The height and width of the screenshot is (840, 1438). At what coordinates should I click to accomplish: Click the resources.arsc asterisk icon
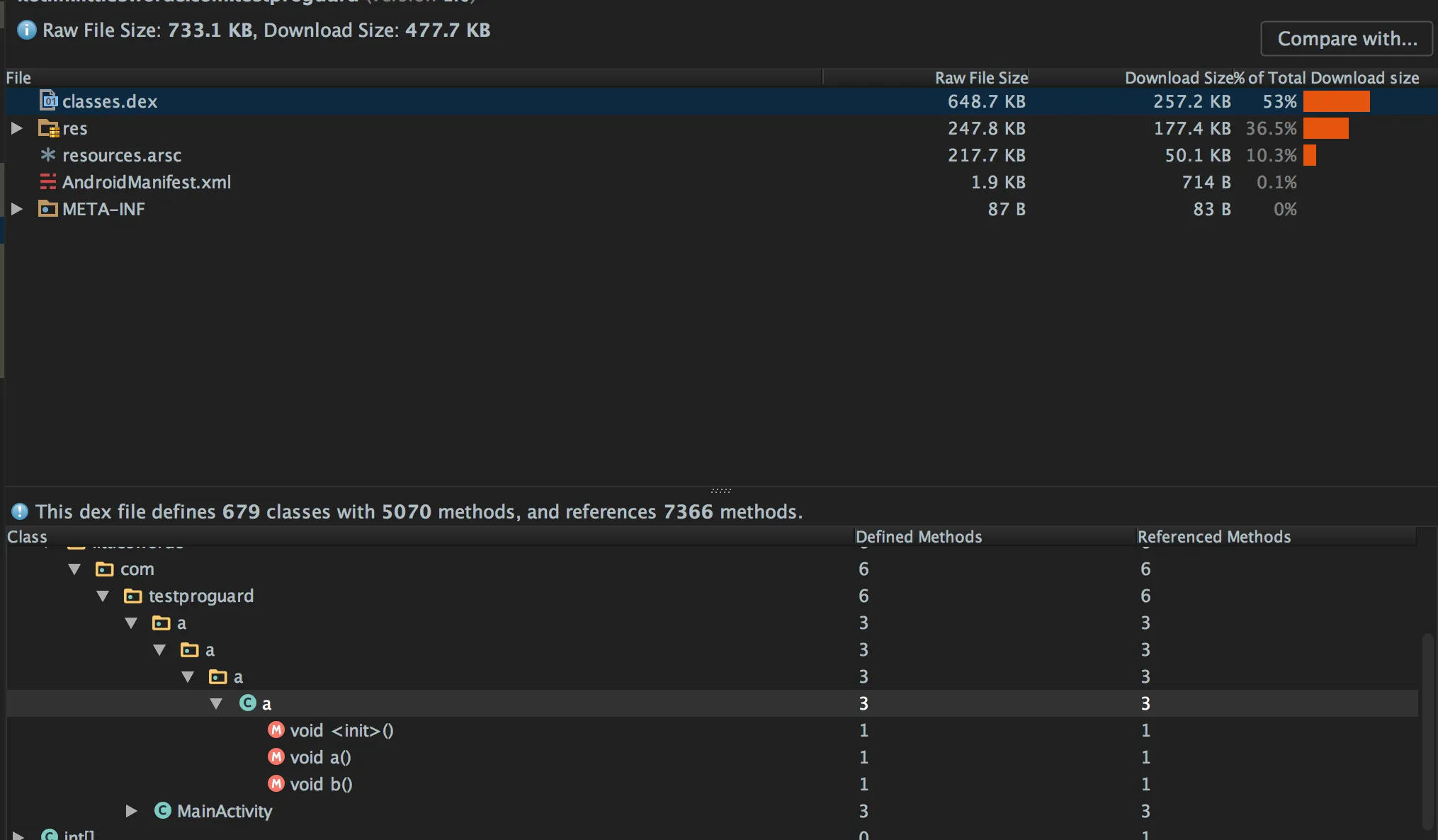tap(48, 155)
